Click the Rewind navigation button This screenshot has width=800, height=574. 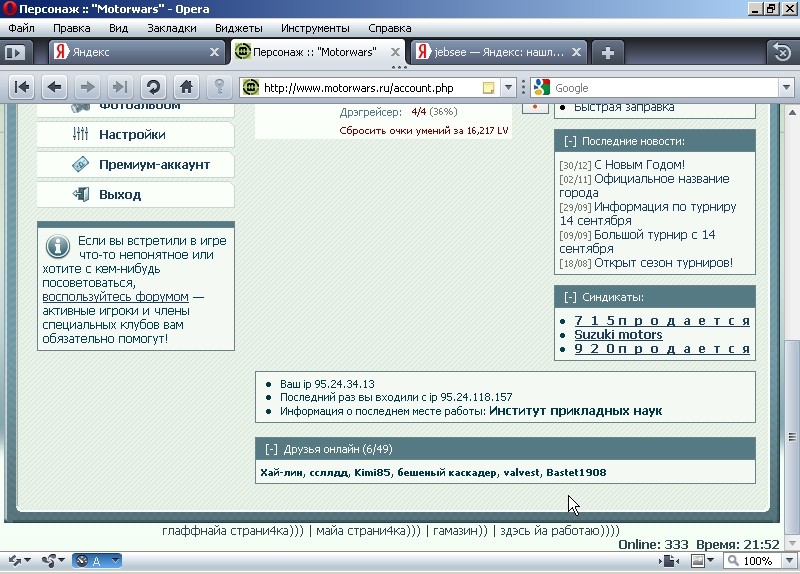click(22, 87)
